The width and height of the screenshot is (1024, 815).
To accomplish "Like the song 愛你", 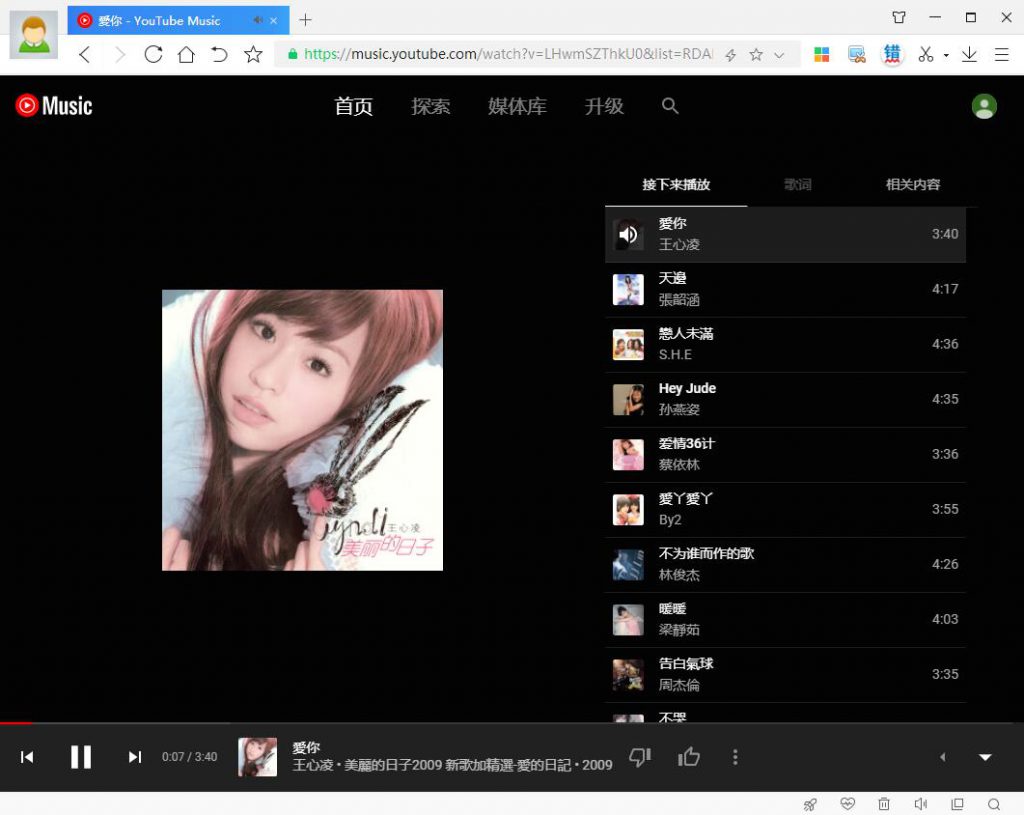I will coord(688,757).
